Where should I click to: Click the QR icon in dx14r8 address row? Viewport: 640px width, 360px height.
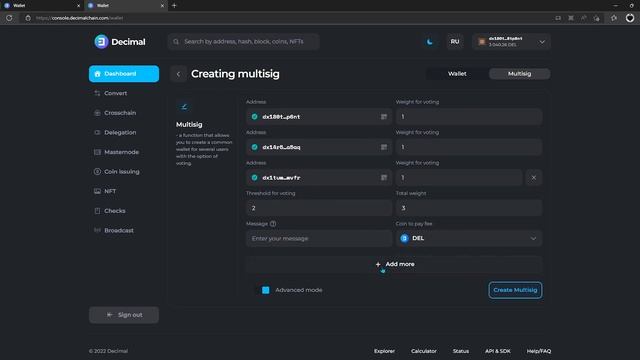pos(384,147)
